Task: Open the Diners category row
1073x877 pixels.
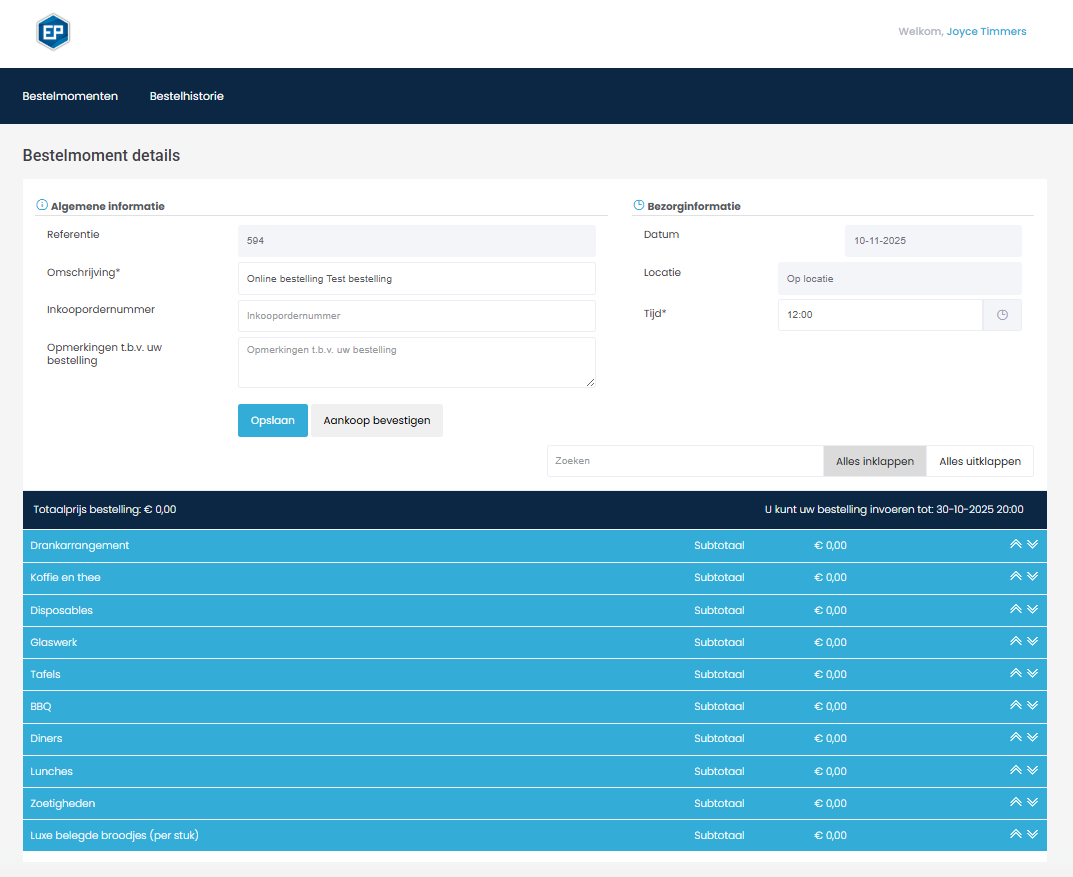Action: pos(47,739)
